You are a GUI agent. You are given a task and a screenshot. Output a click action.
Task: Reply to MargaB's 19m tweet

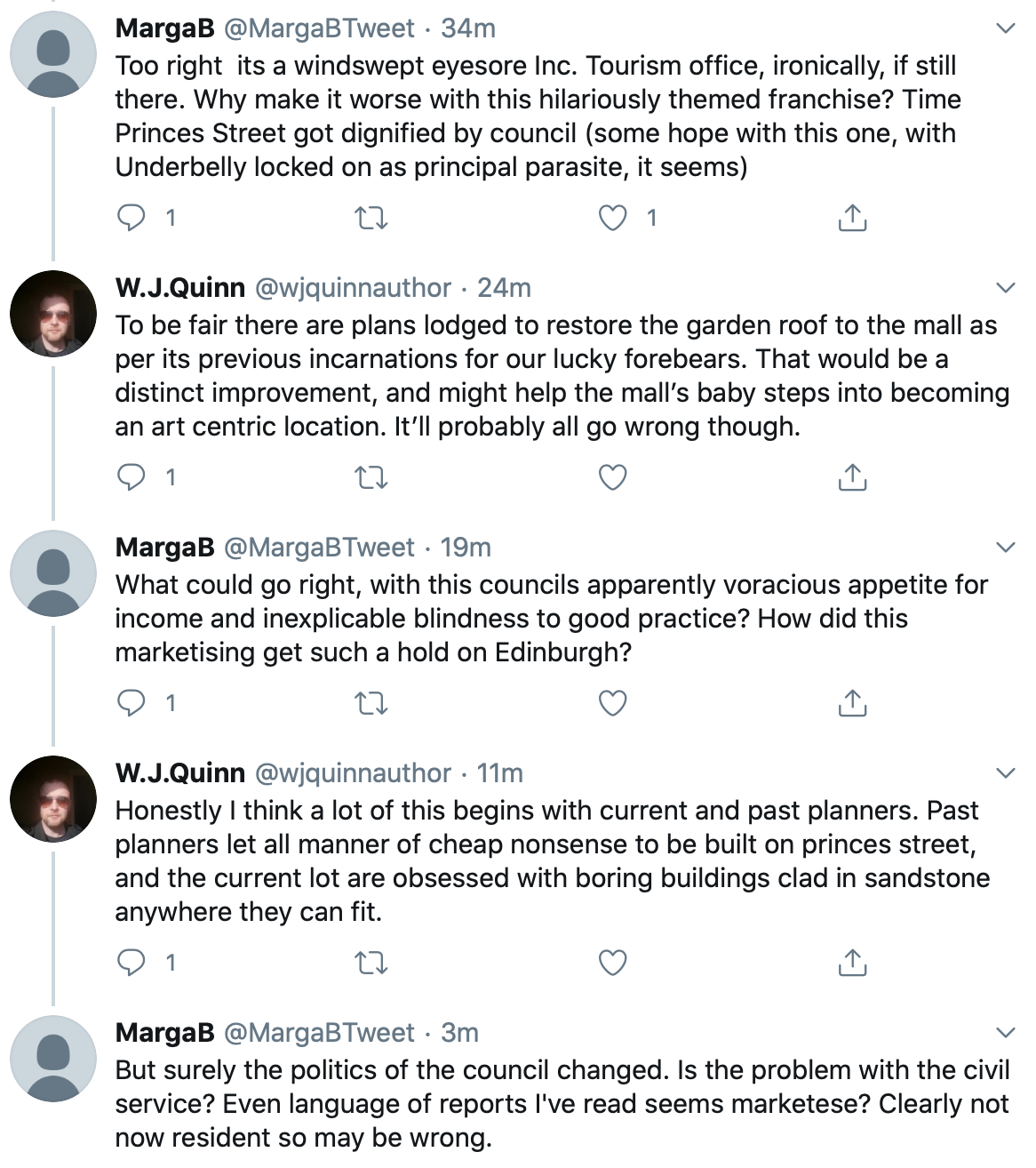pyautogui.click(x=131, y=703)
